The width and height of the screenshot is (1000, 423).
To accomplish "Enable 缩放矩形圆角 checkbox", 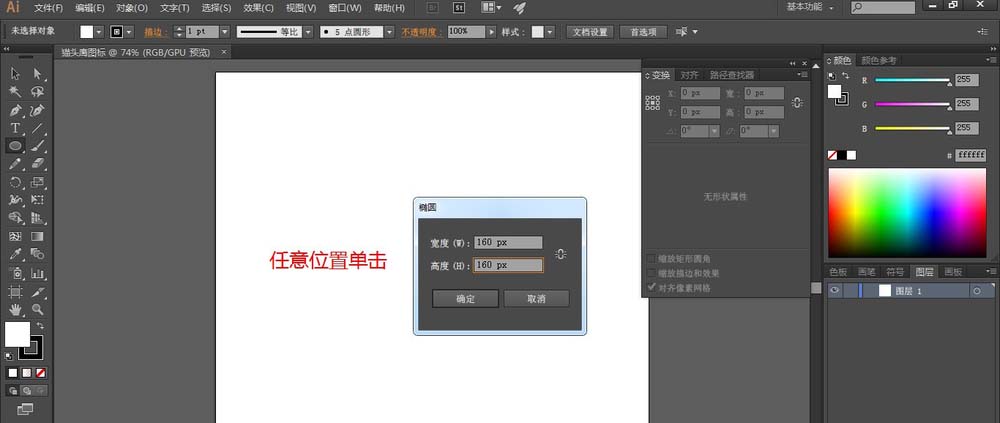I will (652, 259).
